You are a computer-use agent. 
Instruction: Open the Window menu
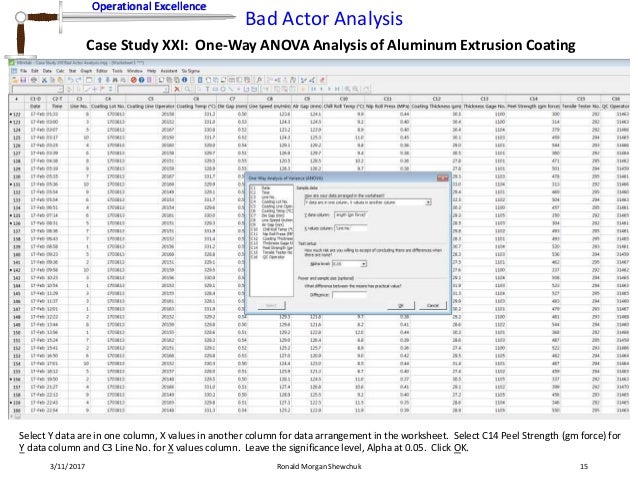click(x=134, y=71)
